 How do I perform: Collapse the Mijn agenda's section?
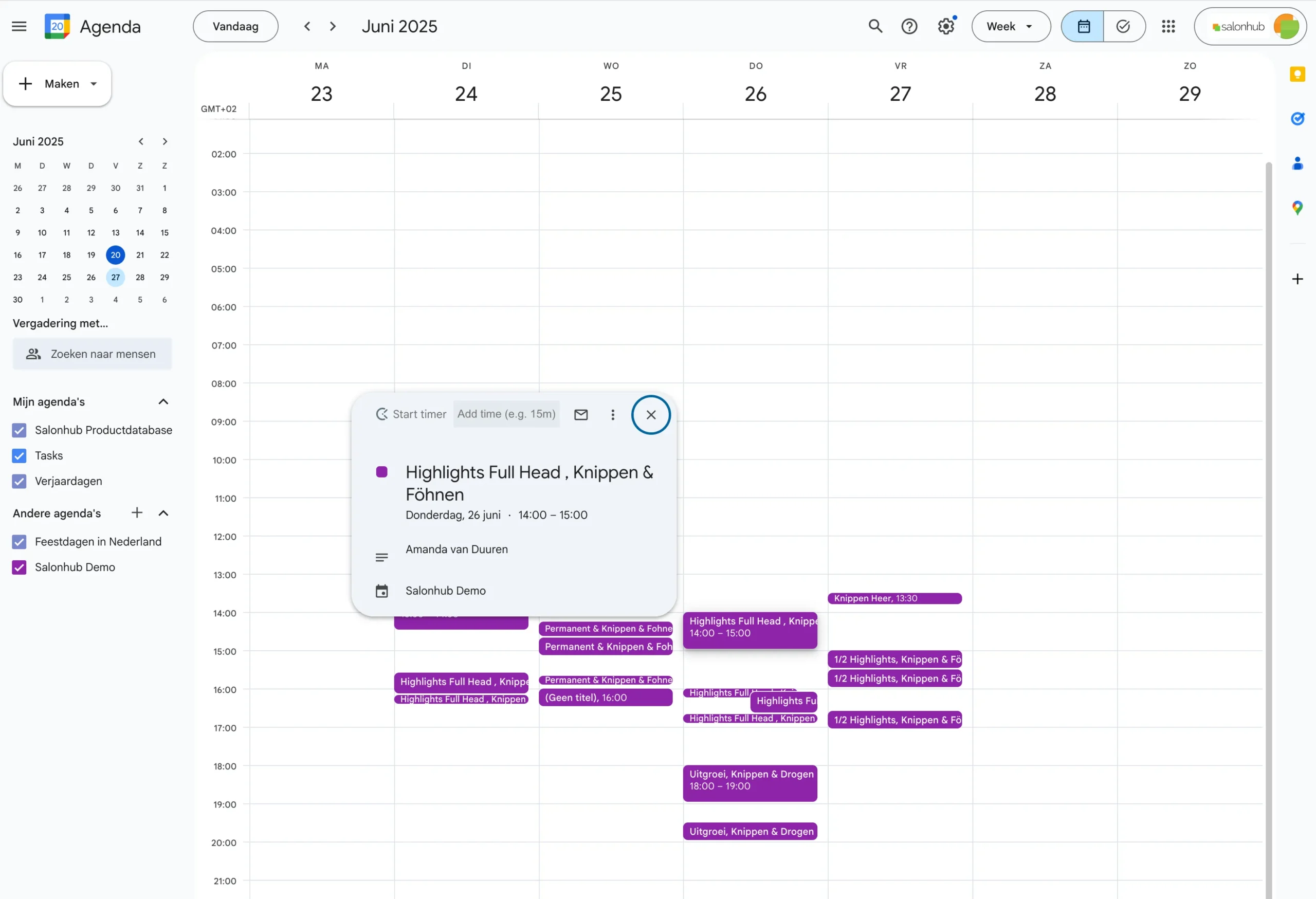pos(163,402)
